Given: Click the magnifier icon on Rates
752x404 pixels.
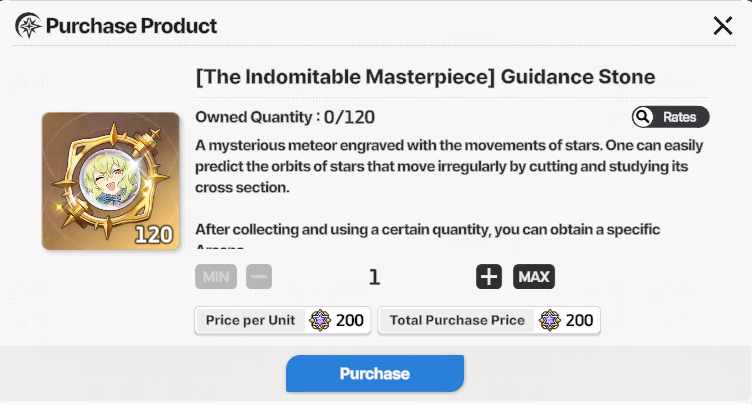Looking at the screenshot, I should point(645,117).
